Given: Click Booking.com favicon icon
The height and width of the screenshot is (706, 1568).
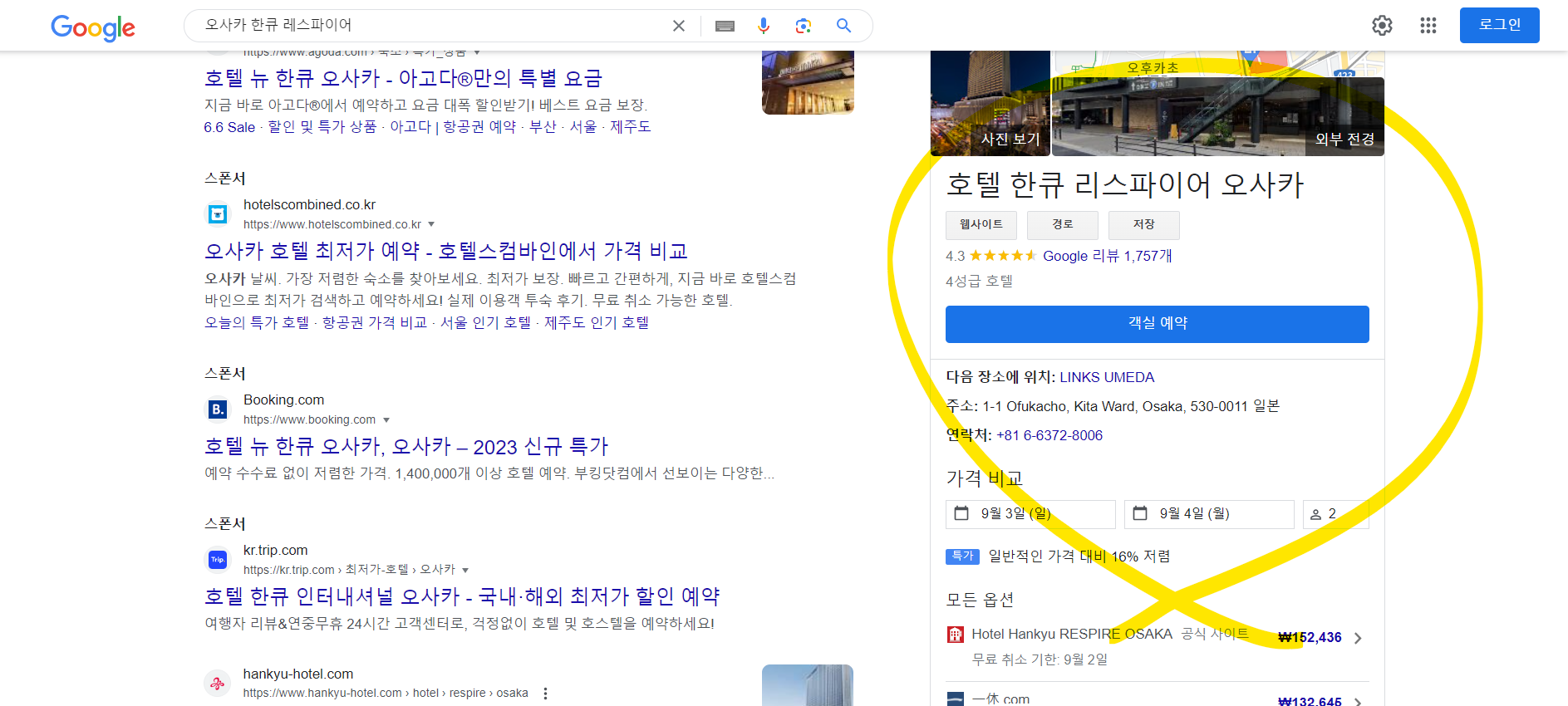Looking at the screenshot, I should coord(218,409).
